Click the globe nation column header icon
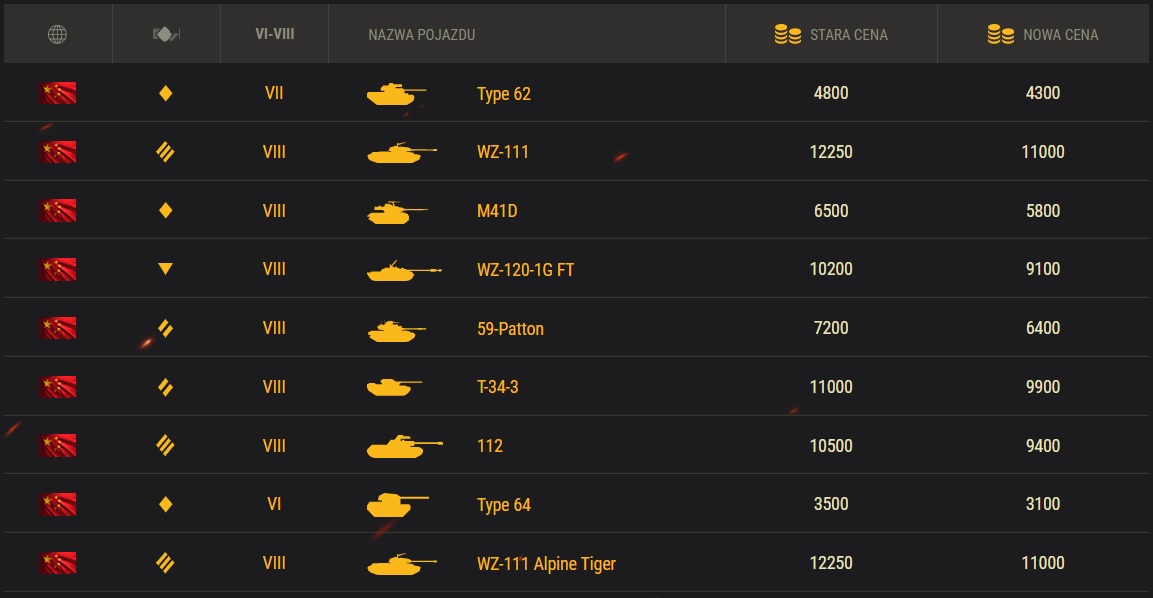The height and width of the screenshot is (598, 1153). point(57,34)
